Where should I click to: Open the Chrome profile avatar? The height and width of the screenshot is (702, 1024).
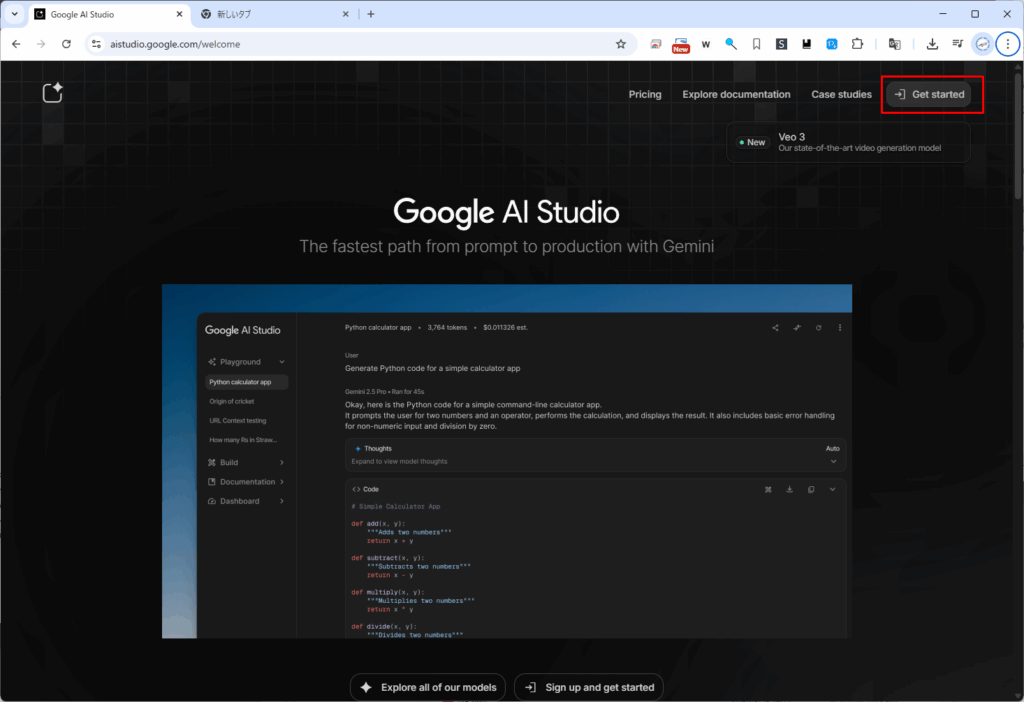pyautogui.click(x=982, y=44)
